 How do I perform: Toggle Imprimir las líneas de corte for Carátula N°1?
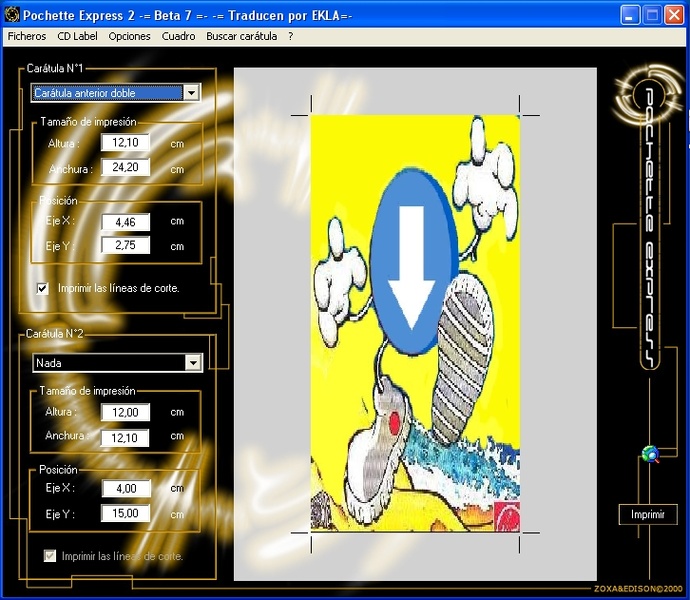42,289
